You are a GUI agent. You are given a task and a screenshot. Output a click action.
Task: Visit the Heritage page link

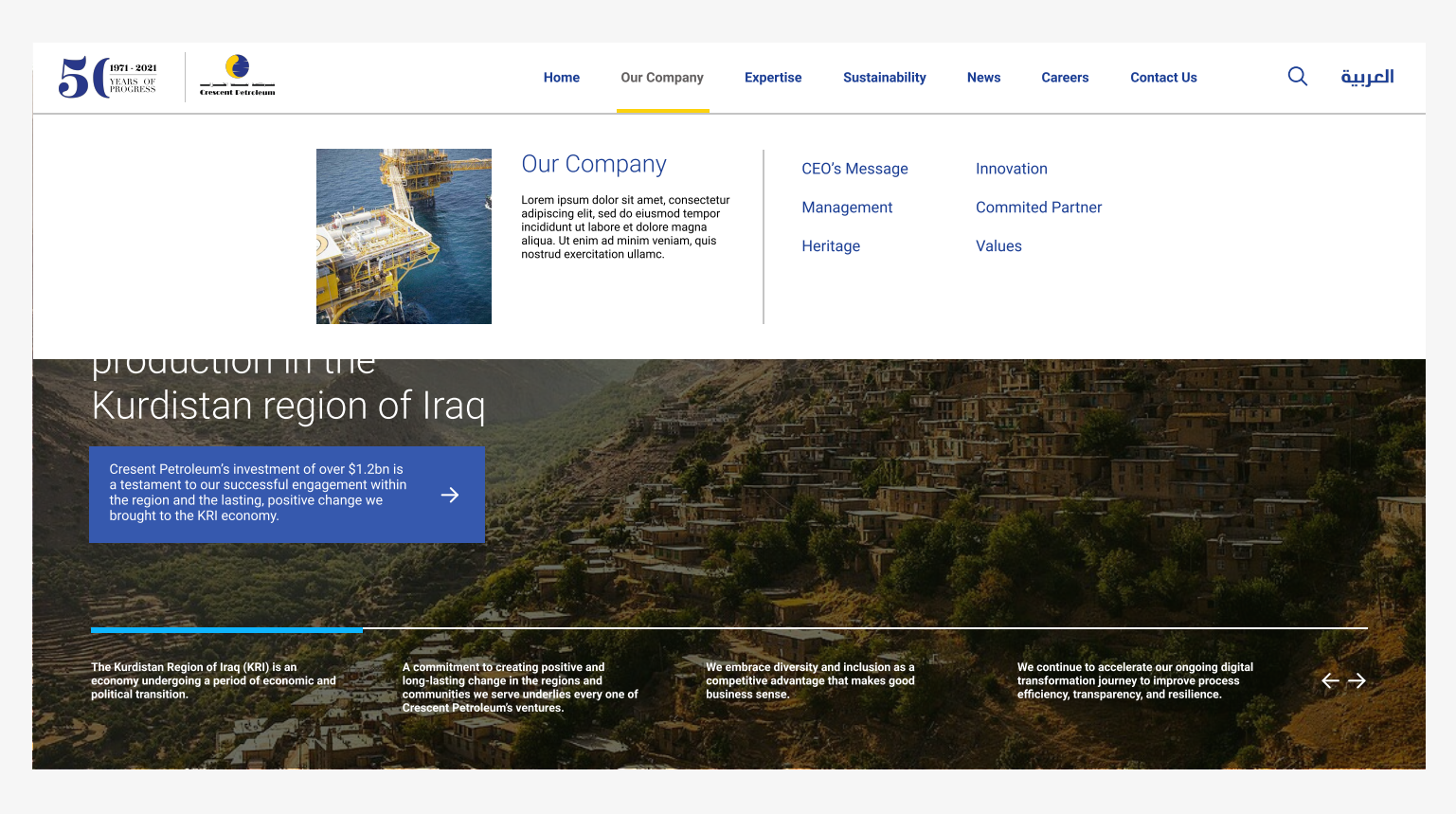pyautogui.click(x=831, y=246)
